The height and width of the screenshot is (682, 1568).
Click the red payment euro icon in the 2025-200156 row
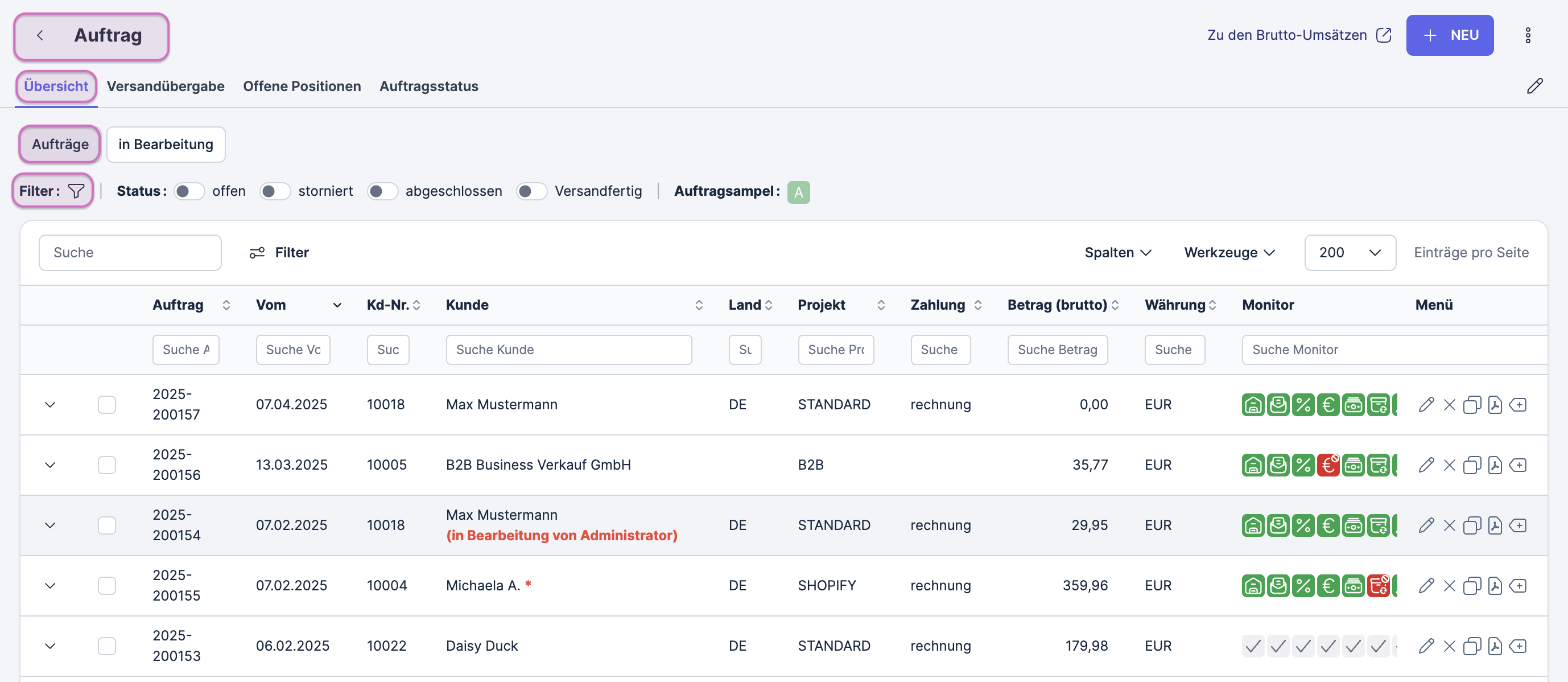point(1328,465)
